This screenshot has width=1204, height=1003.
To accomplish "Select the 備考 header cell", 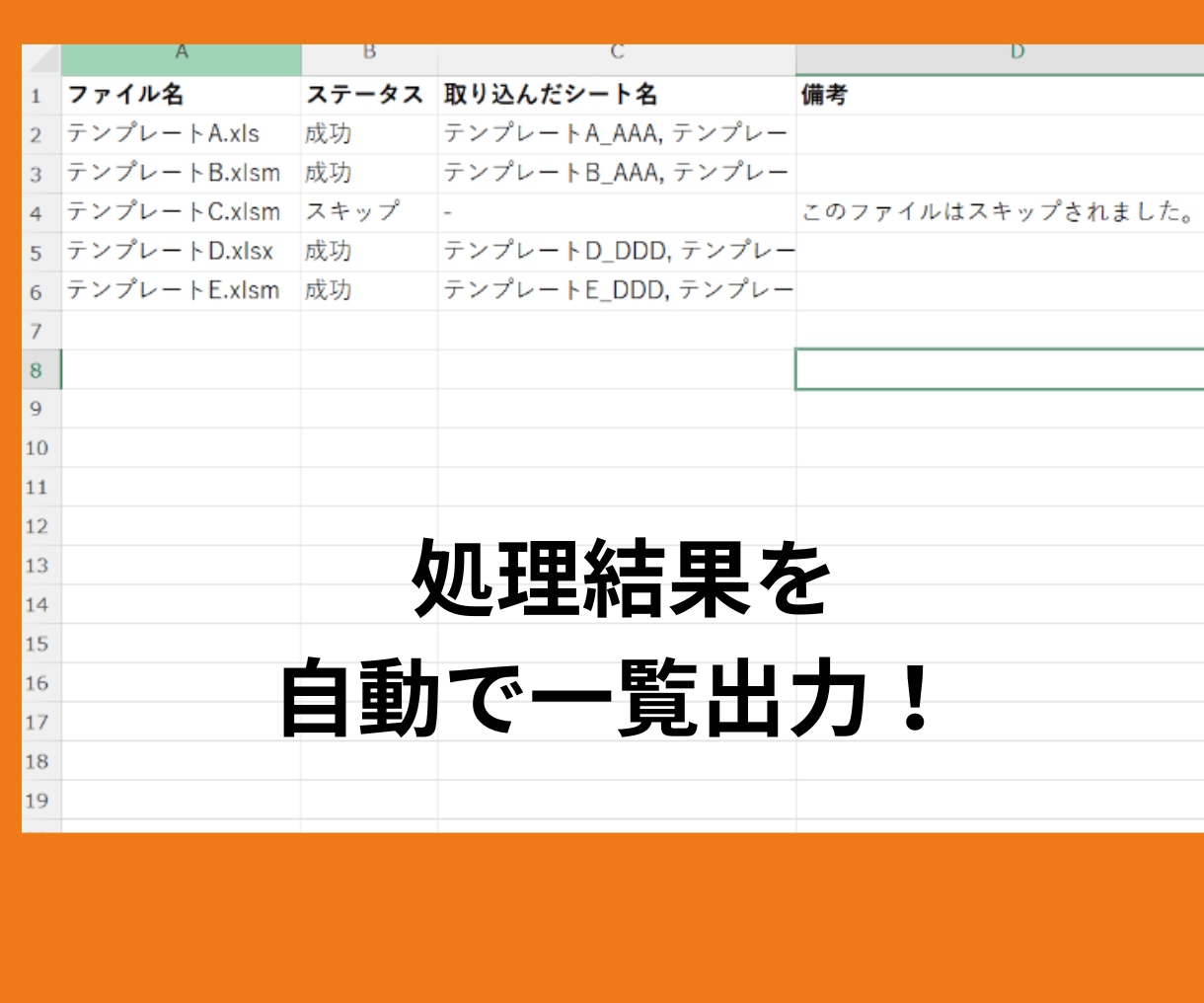I will 1000,96.
